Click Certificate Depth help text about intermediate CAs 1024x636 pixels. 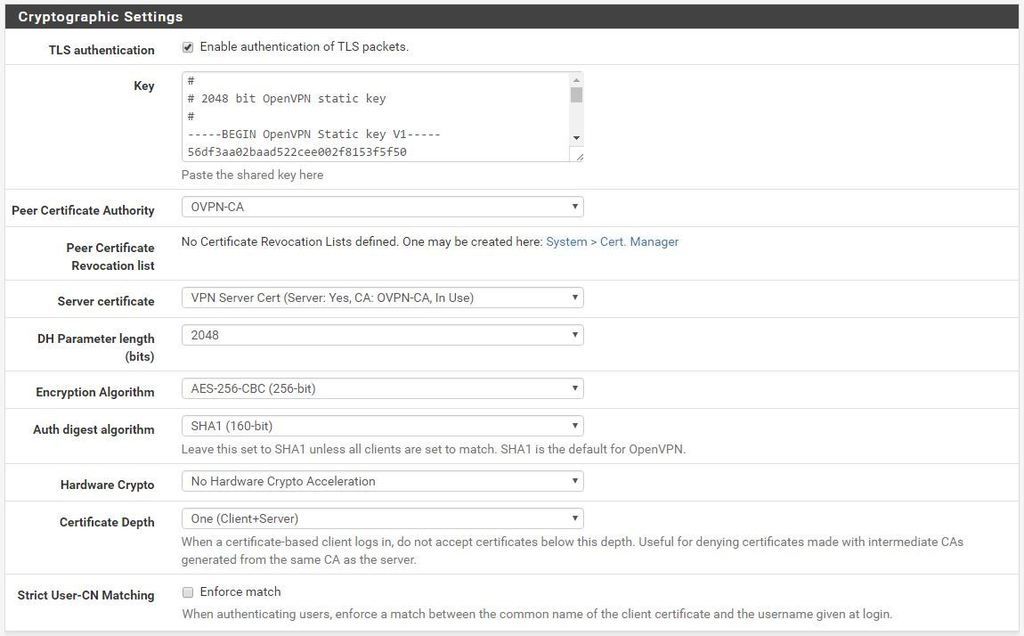click(572, 550)
